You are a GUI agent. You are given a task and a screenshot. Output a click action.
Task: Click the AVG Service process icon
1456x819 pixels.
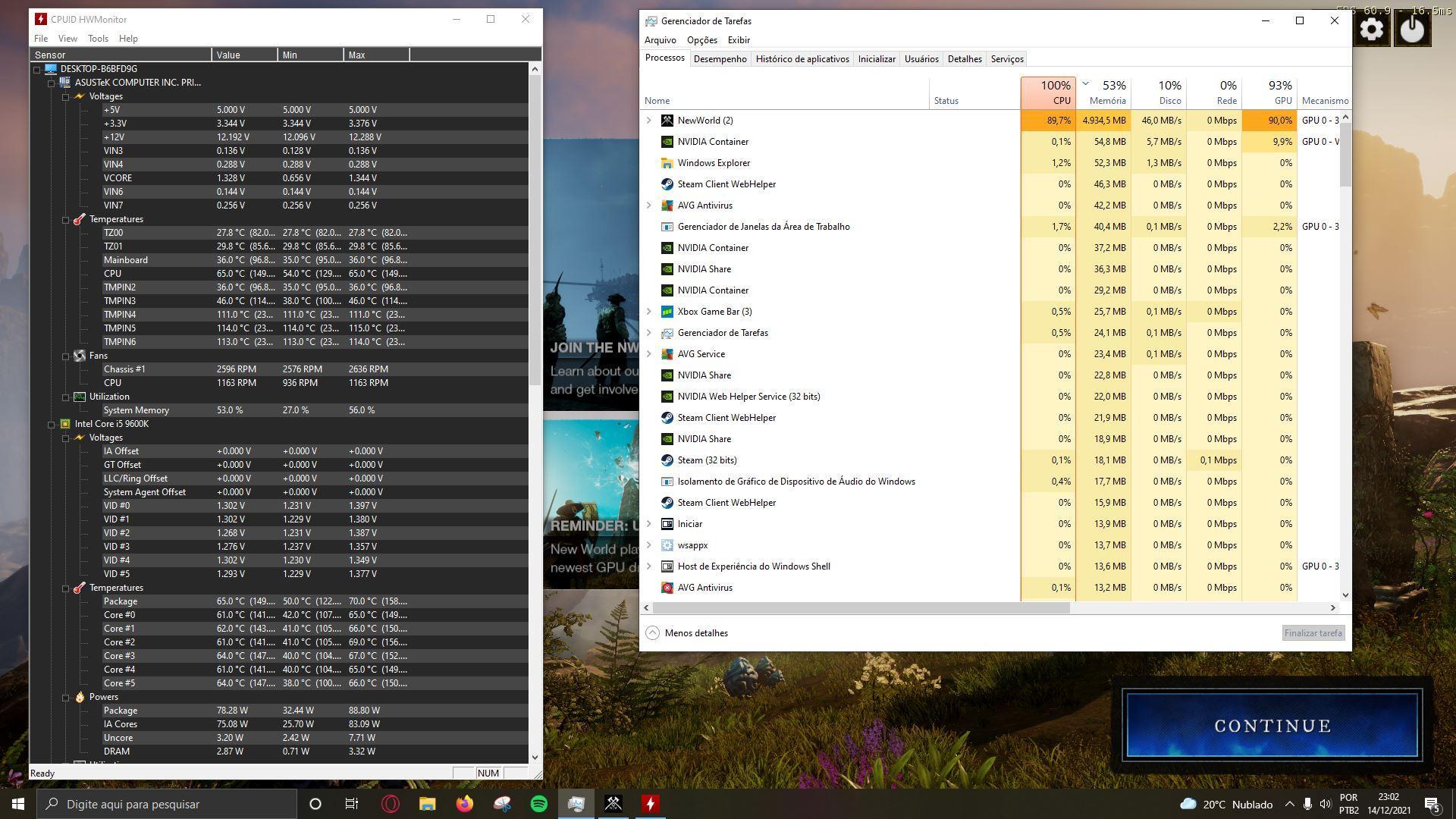click(x=667, y=354)
